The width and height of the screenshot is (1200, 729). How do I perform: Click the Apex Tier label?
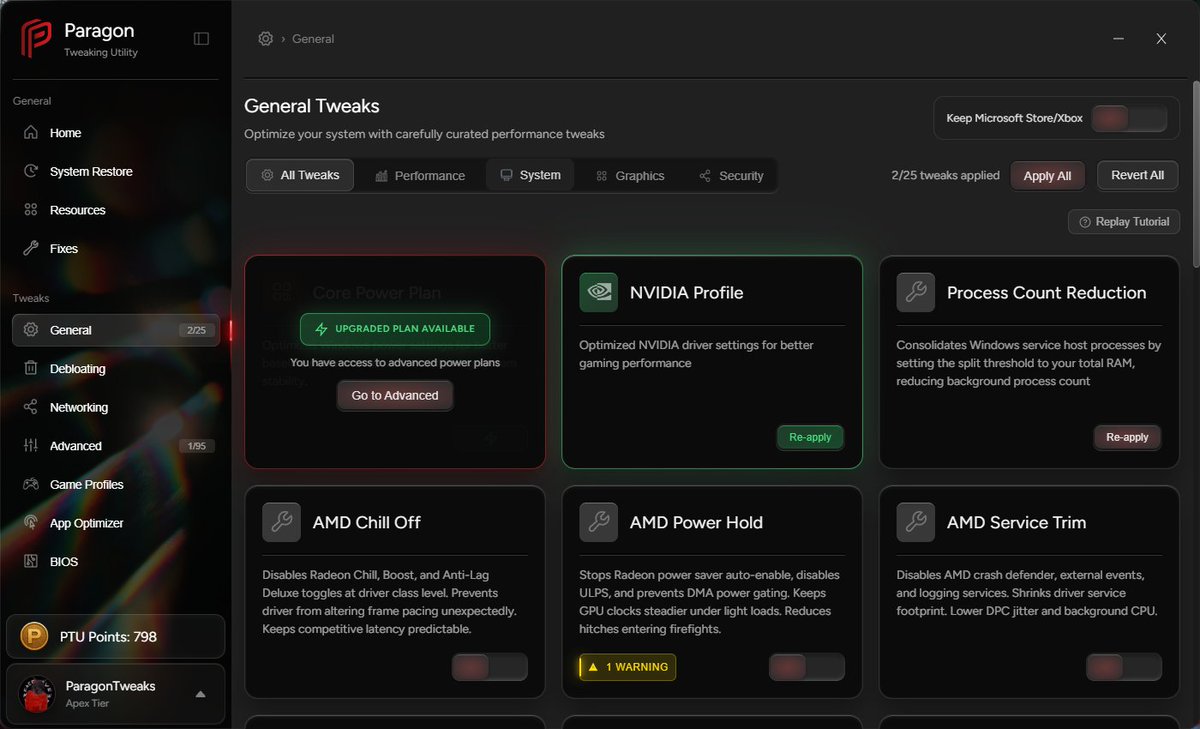tap(87, 703)
